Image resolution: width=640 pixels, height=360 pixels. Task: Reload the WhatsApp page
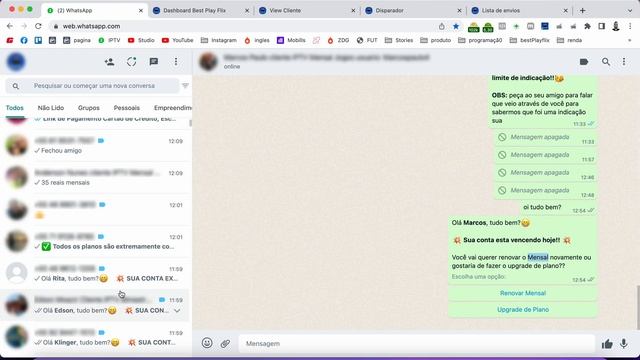(x=38, y=26)
